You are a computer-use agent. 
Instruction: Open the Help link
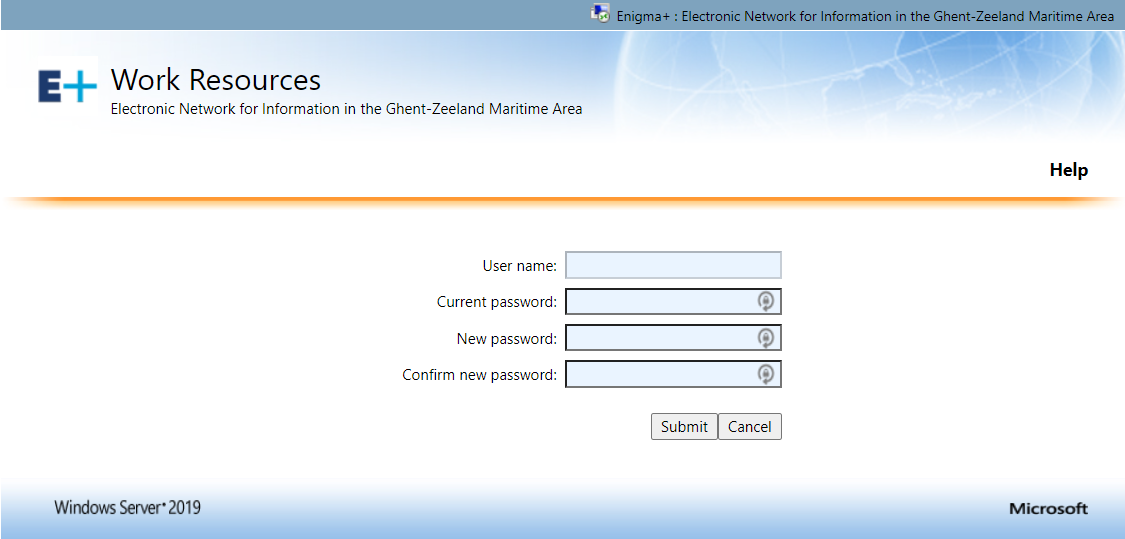[1068, 170]
